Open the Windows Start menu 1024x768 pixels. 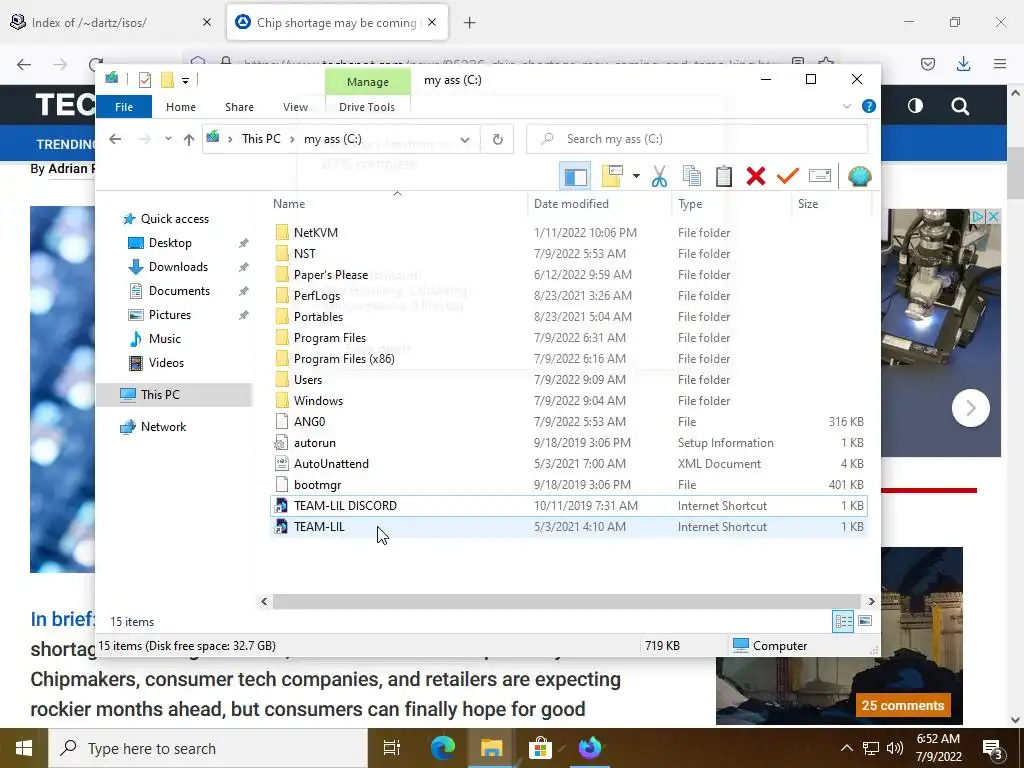pyautogui.click(x=24, y=748)
